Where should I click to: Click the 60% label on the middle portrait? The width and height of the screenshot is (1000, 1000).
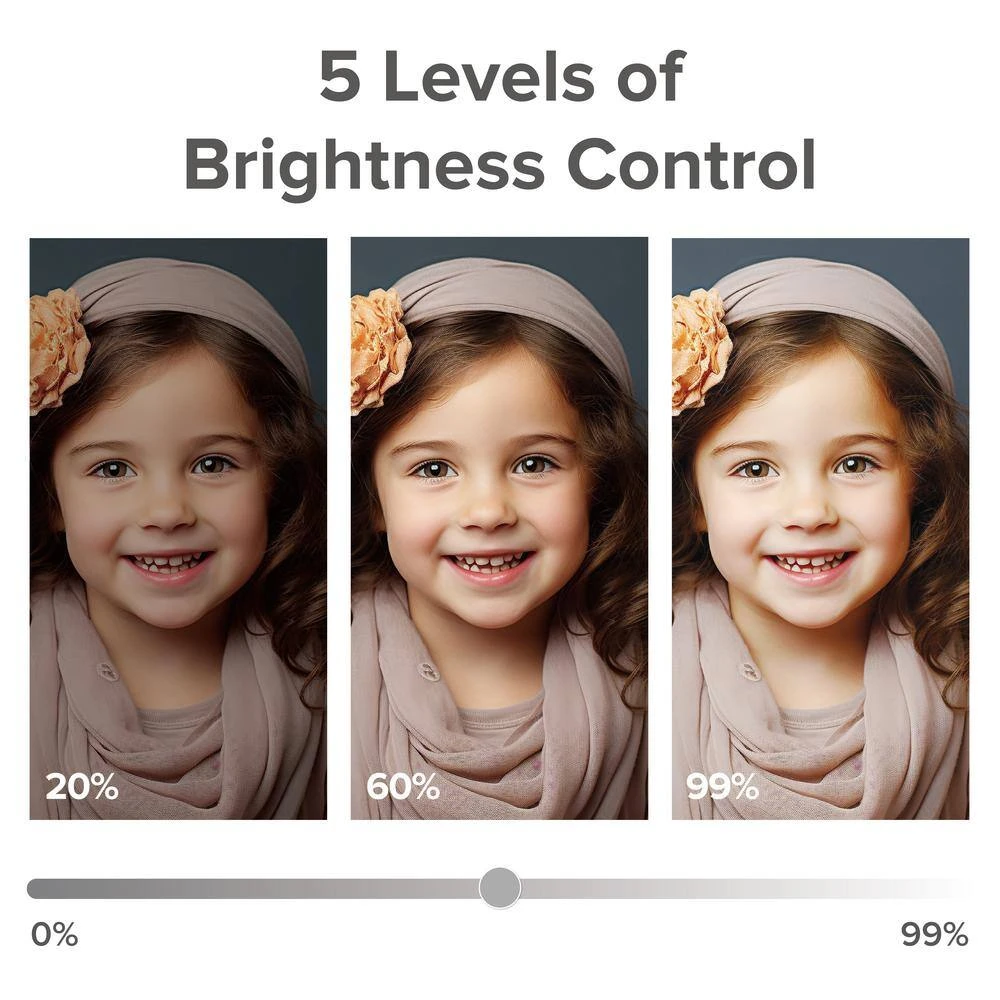click(403, 787)
